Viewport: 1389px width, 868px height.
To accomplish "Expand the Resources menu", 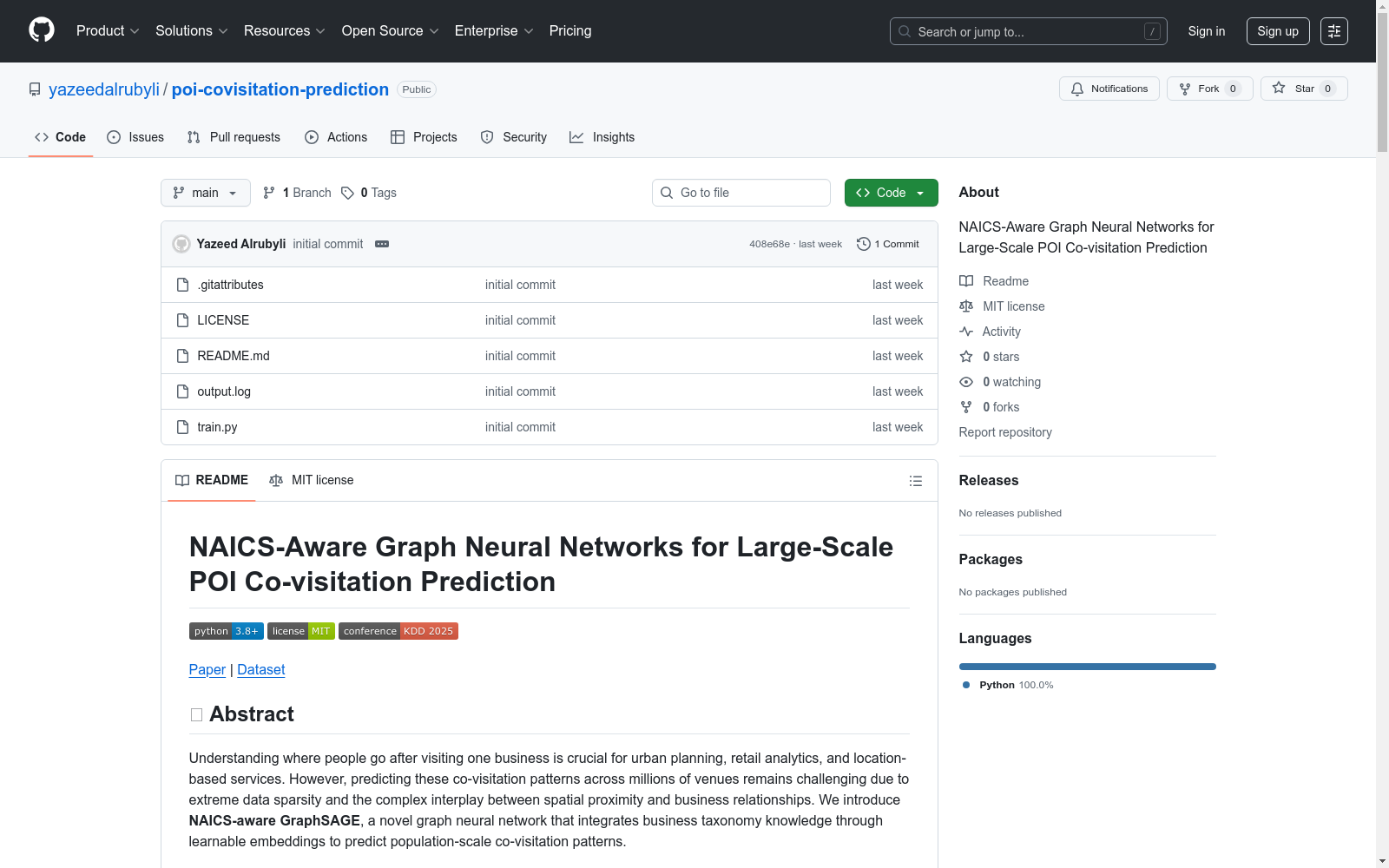I will click(x=284, y=31).
